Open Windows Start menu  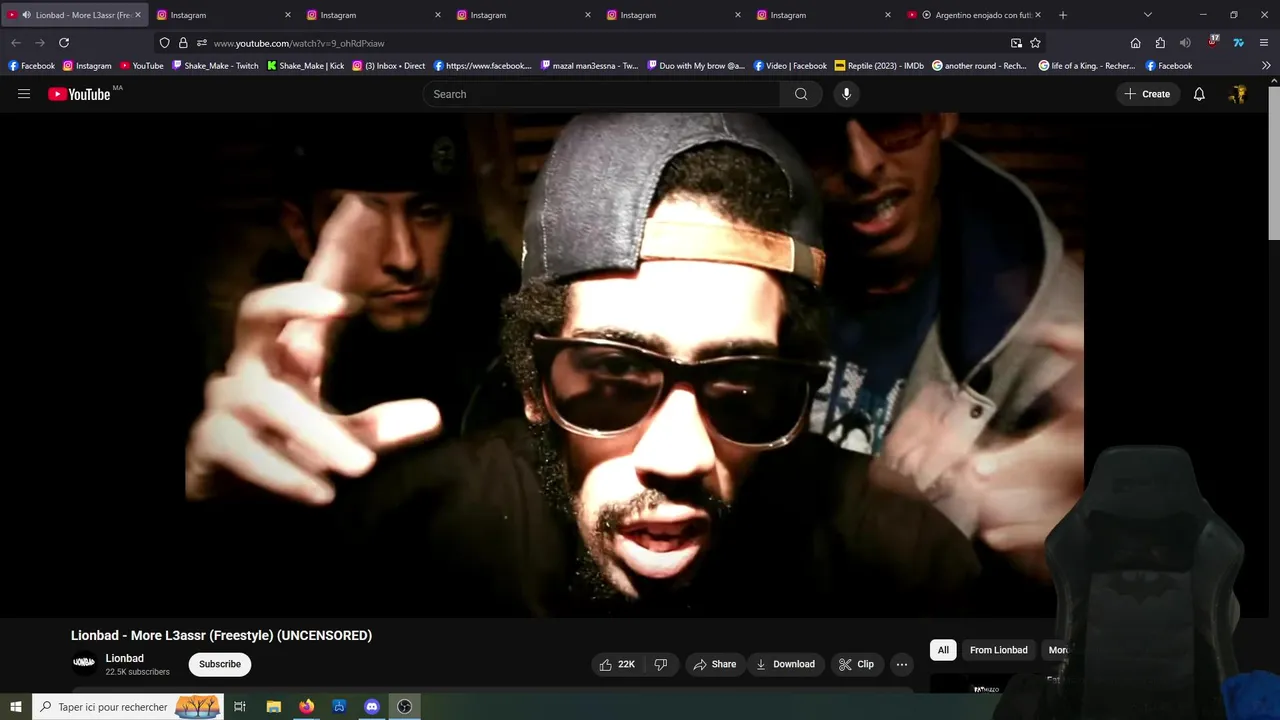click(x=16, y=707)
